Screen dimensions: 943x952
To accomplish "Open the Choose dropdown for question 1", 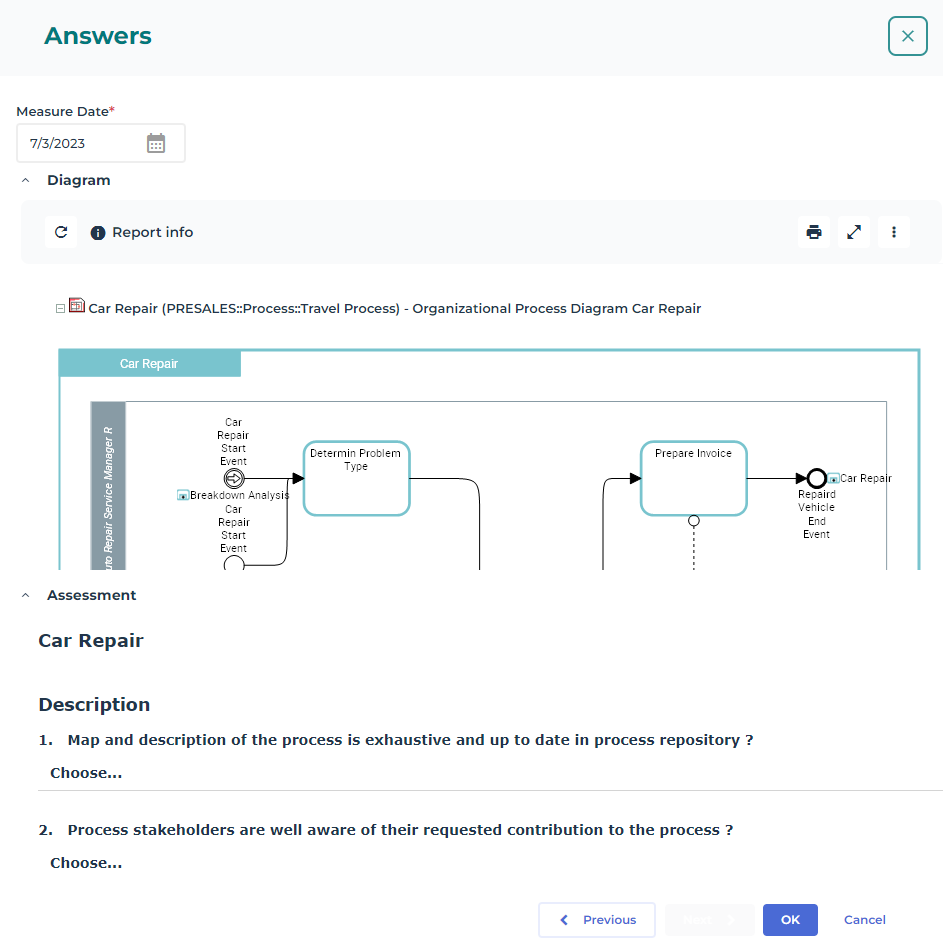I will coord(86,773).
